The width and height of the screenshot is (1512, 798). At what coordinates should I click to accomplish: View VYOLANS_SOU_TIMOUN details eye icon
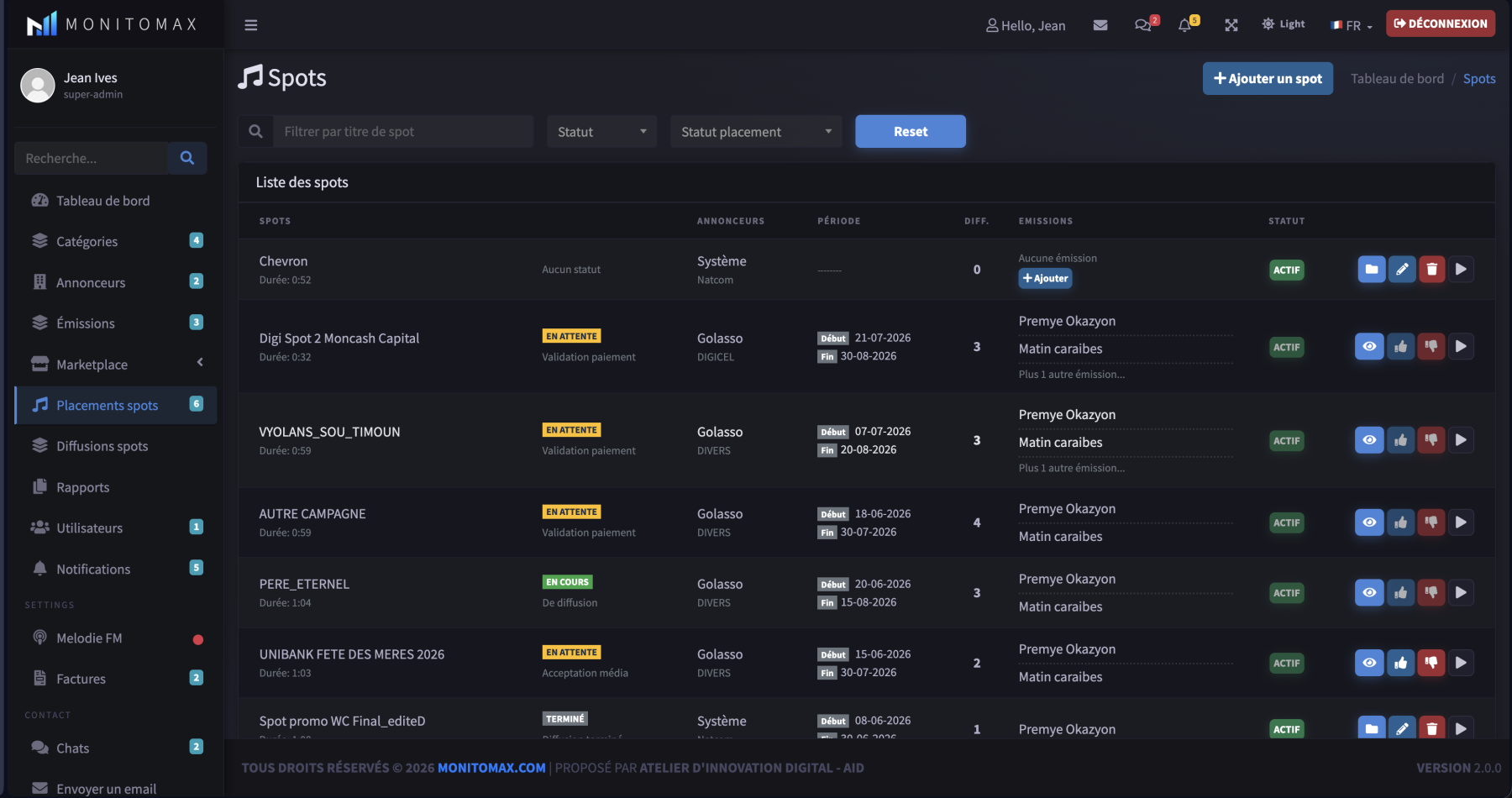point(1369,440)
